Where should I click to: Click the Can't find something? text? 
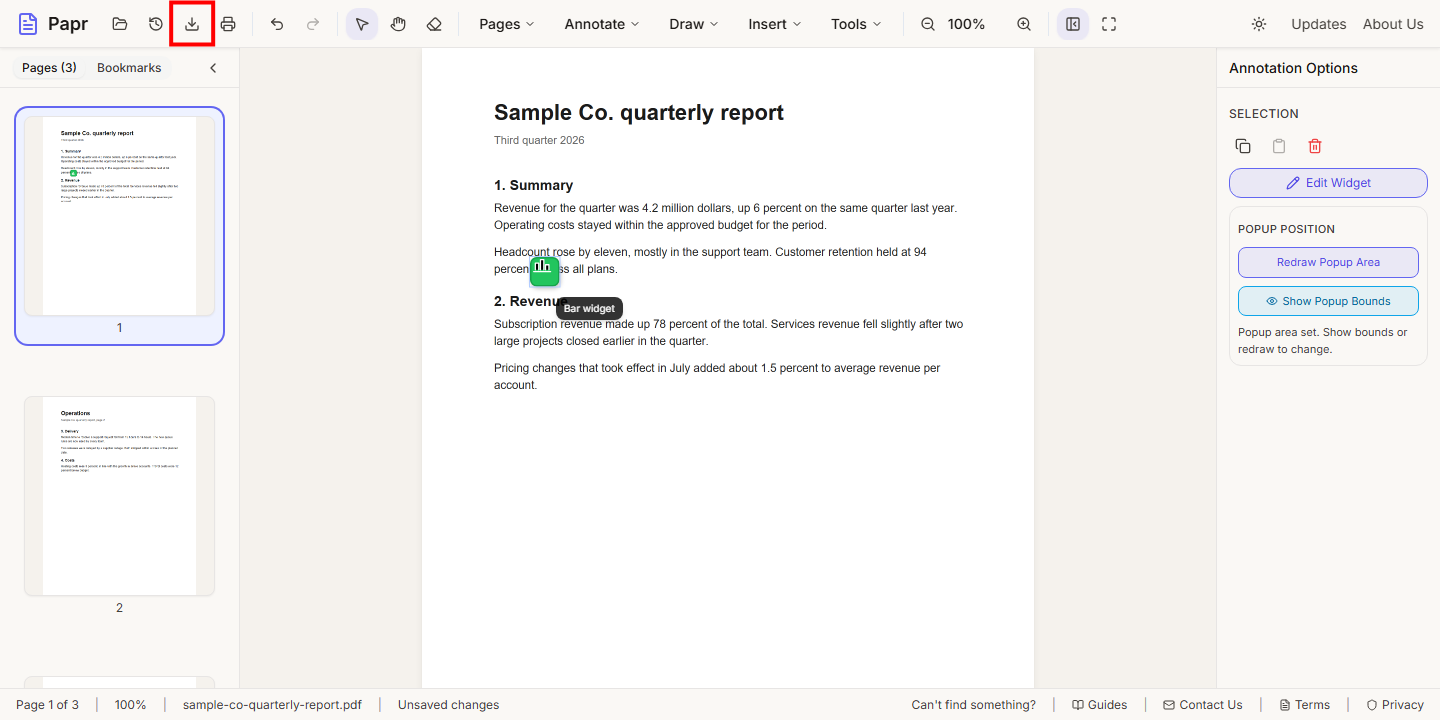pyautogui.click(x=973, y=705)
